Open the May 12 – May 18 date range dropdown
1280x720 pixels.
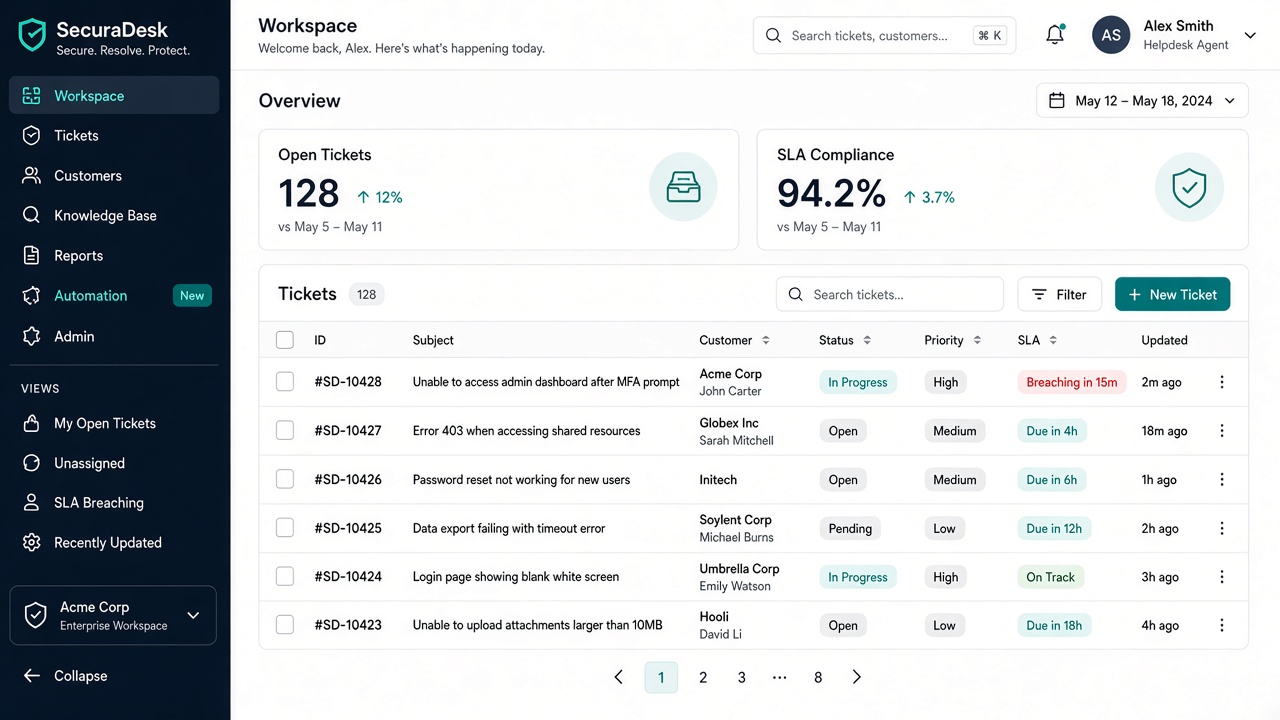(1142, 100)
